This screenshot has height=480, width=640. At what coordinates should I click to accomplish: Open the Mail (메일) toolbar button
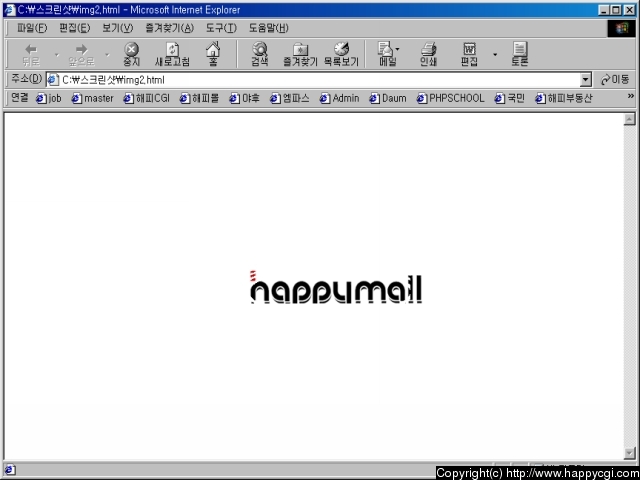tap(385, 54)
